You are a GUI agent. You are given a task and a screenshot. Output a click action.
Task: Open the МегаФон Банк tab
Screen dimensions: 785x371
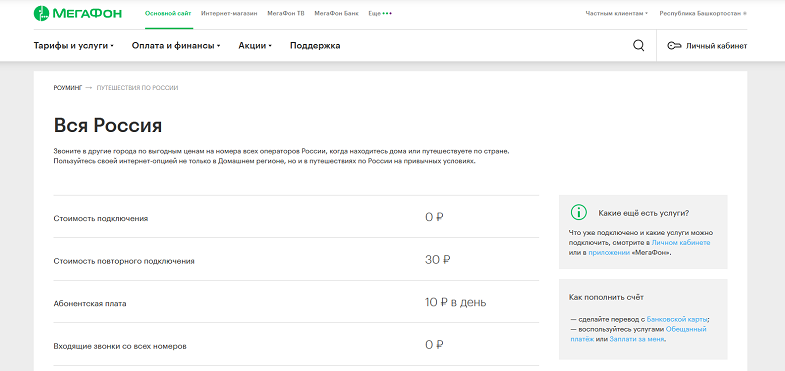tap(336, 14)
